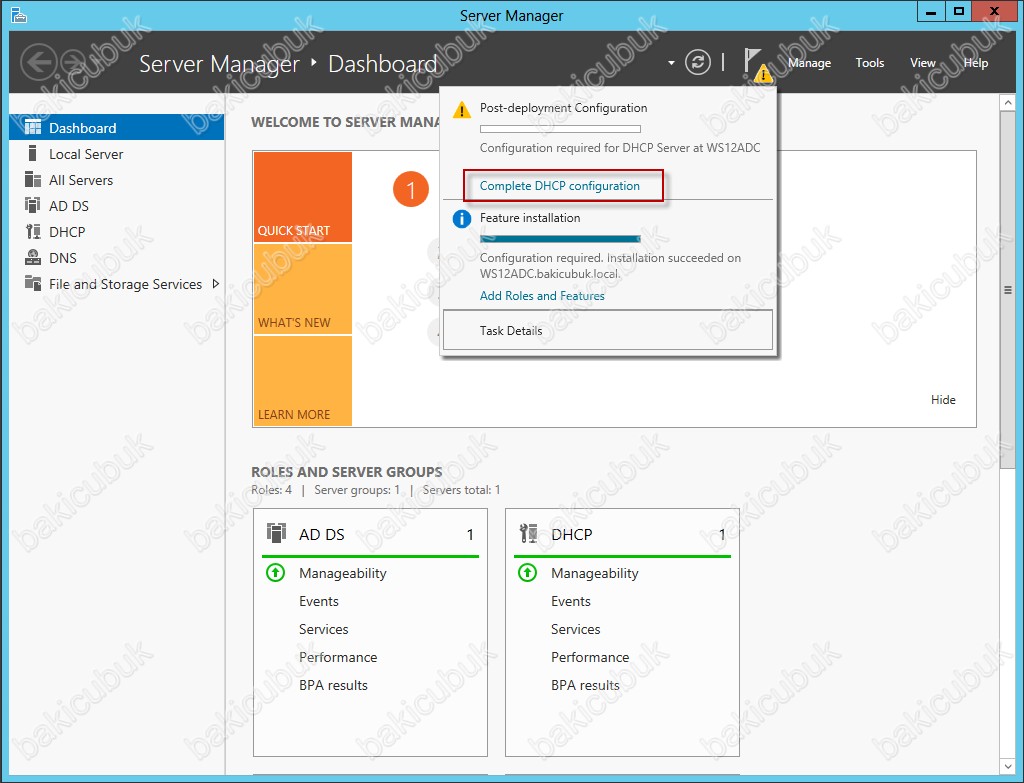1024x783 pixels.
Task: Select AD DS in the sidebar
Action: tap(117, 206)
